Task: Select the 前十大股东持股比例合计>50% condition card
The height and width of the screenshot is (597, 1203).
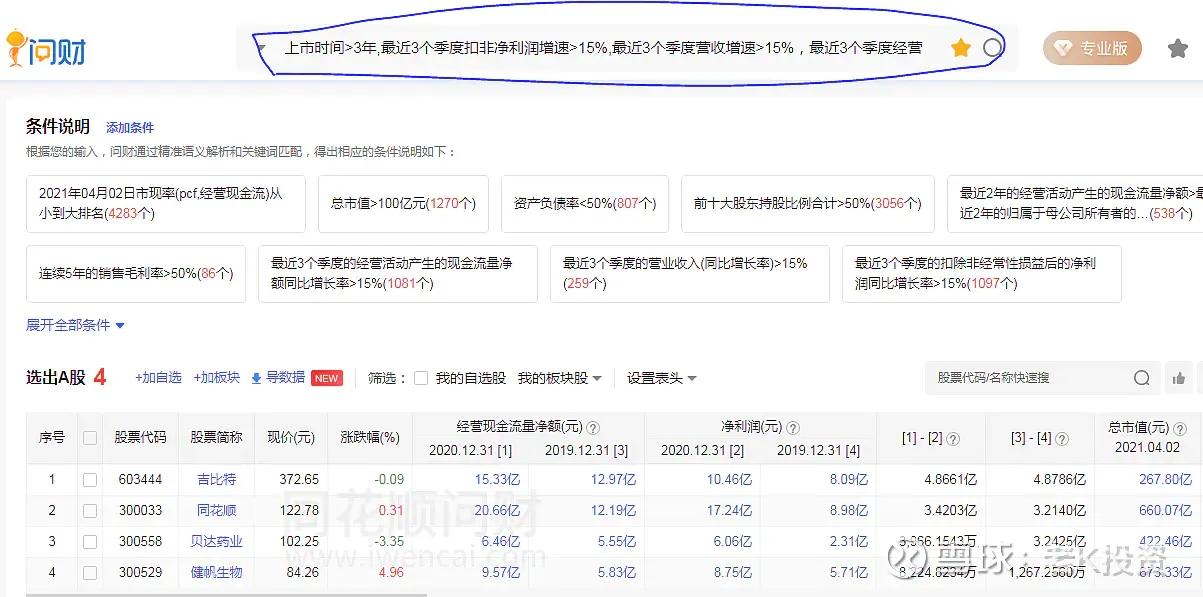Action: 807,203
